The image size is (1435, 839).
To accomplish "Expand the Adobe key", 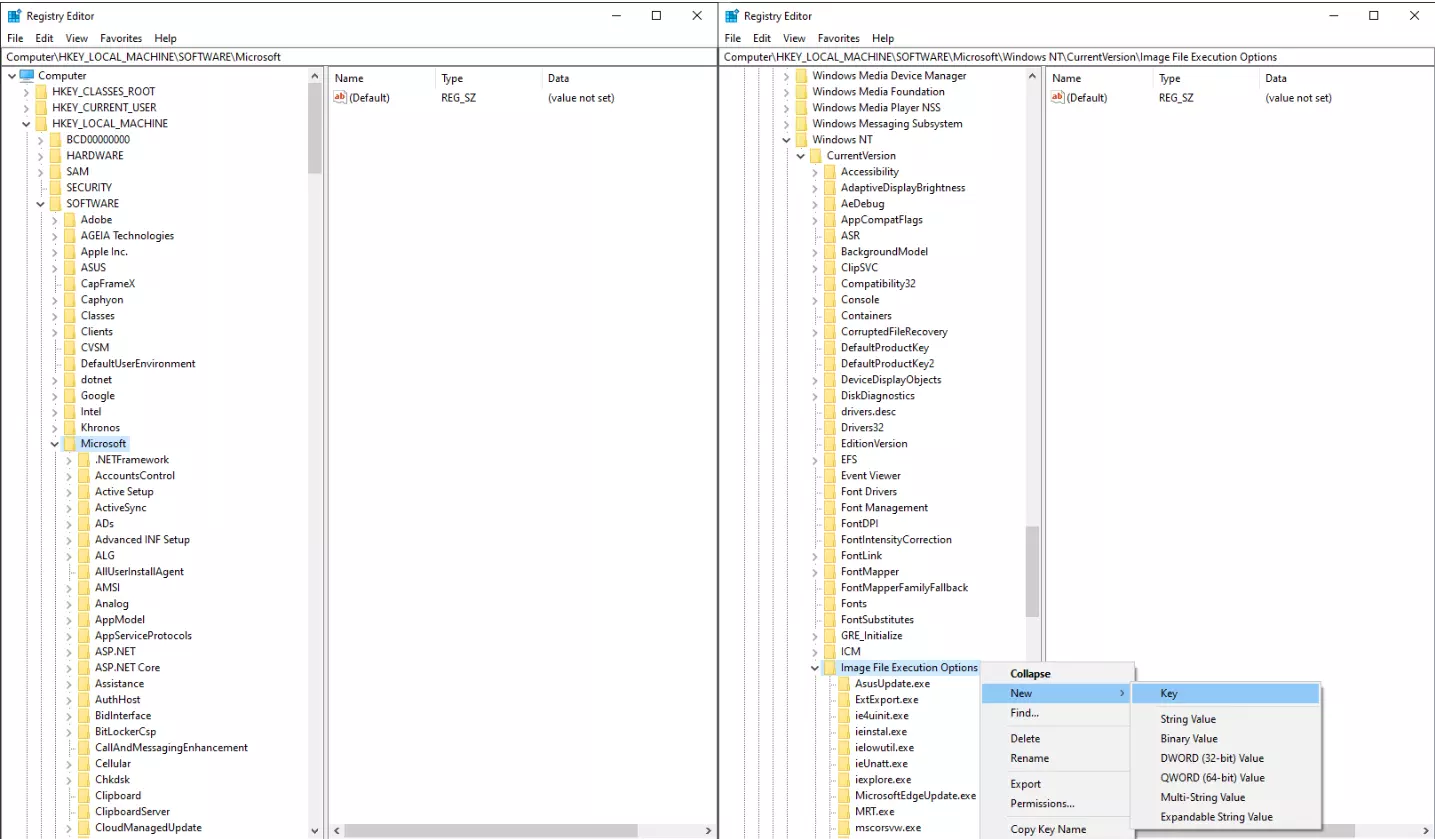I will (x=54, y=220).
